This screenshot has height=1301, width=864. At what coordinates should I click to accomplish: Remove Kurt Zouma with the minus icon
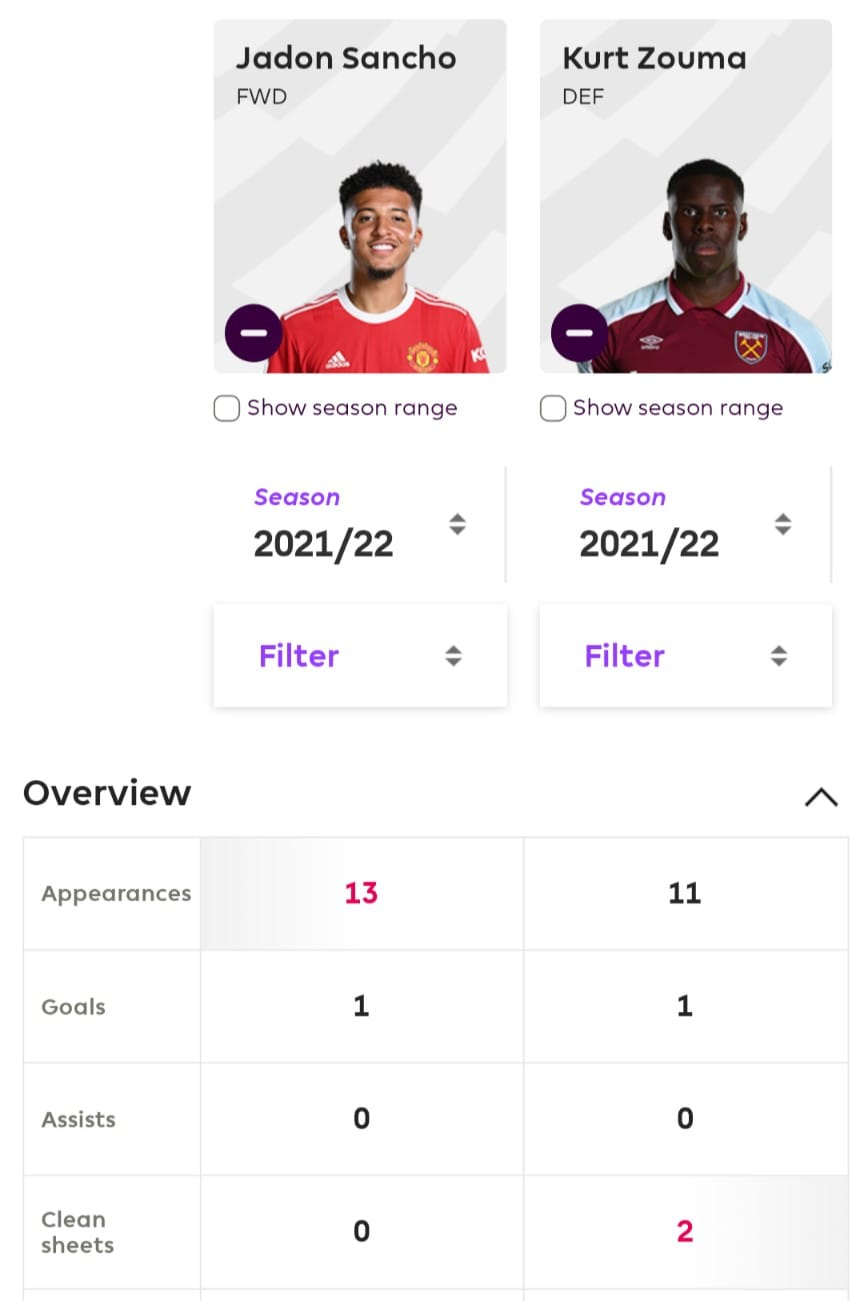point(580,333)
